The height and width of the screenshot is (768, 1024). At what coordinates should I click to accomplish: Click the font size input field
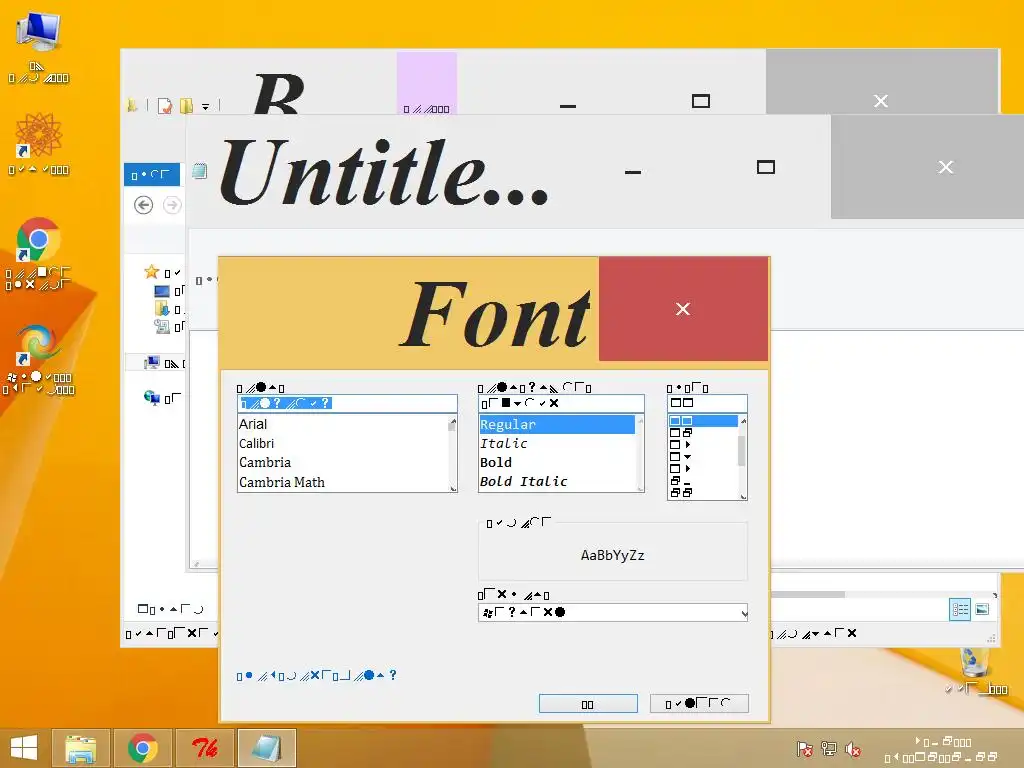(707, 404)
